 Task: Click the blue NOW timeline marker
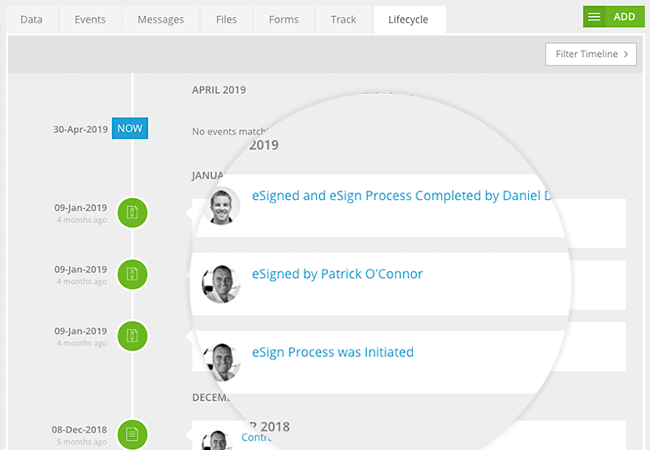tap(129, 128)
